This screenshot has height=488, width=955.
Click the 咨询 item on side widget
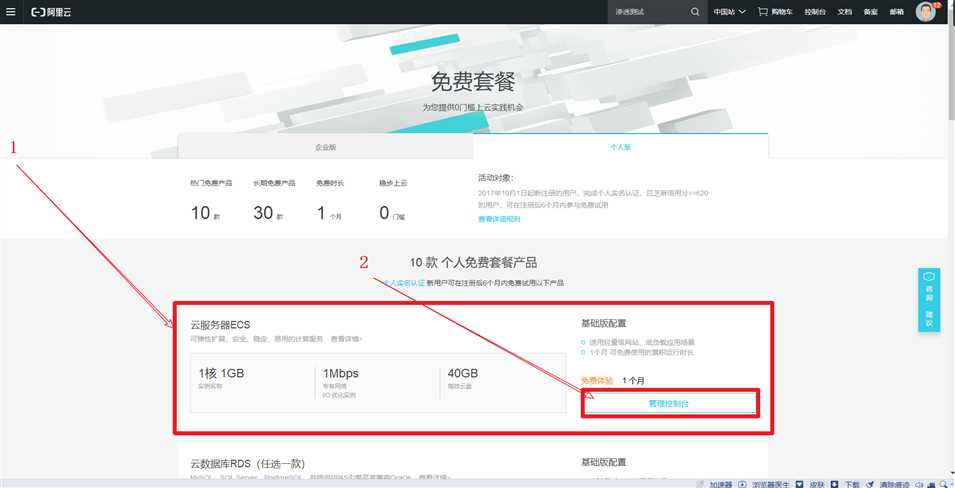pos(929,294)
